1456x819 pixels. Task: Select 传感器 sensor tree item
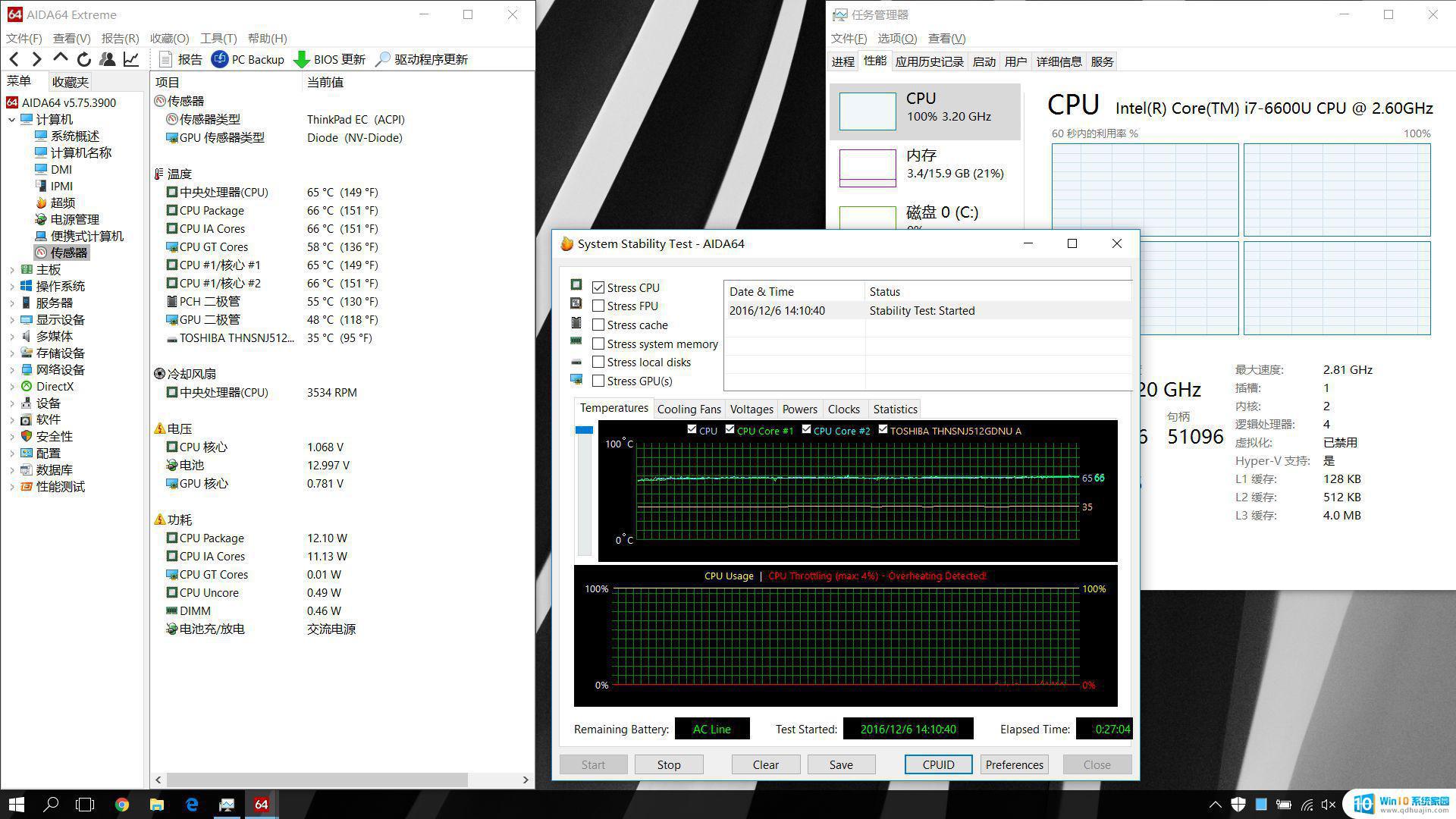(61, 253)
